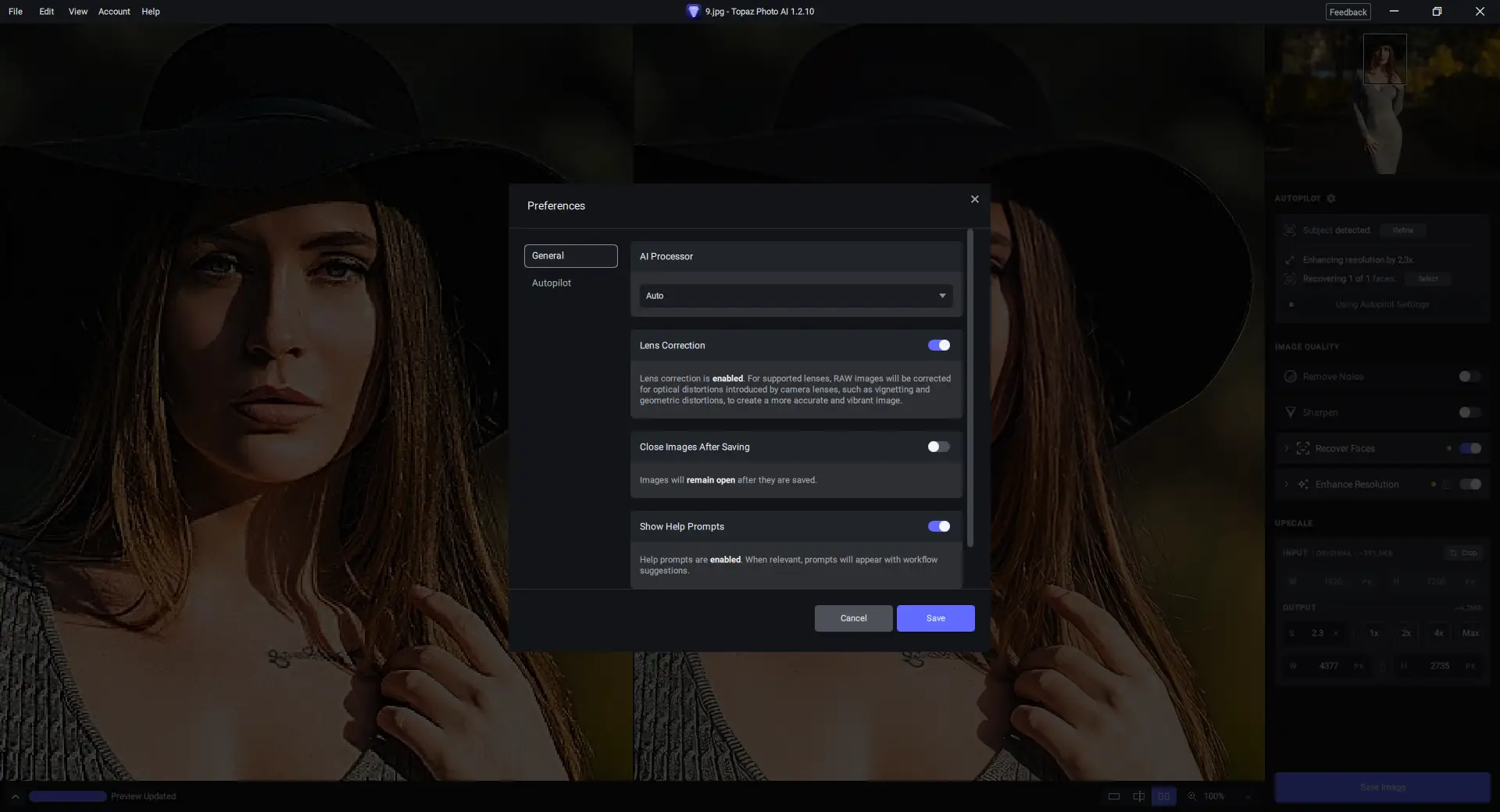1500x812 pixels.
Task: Click the Topaz Photo AI logo icon
Action: [x=693, y=11]
